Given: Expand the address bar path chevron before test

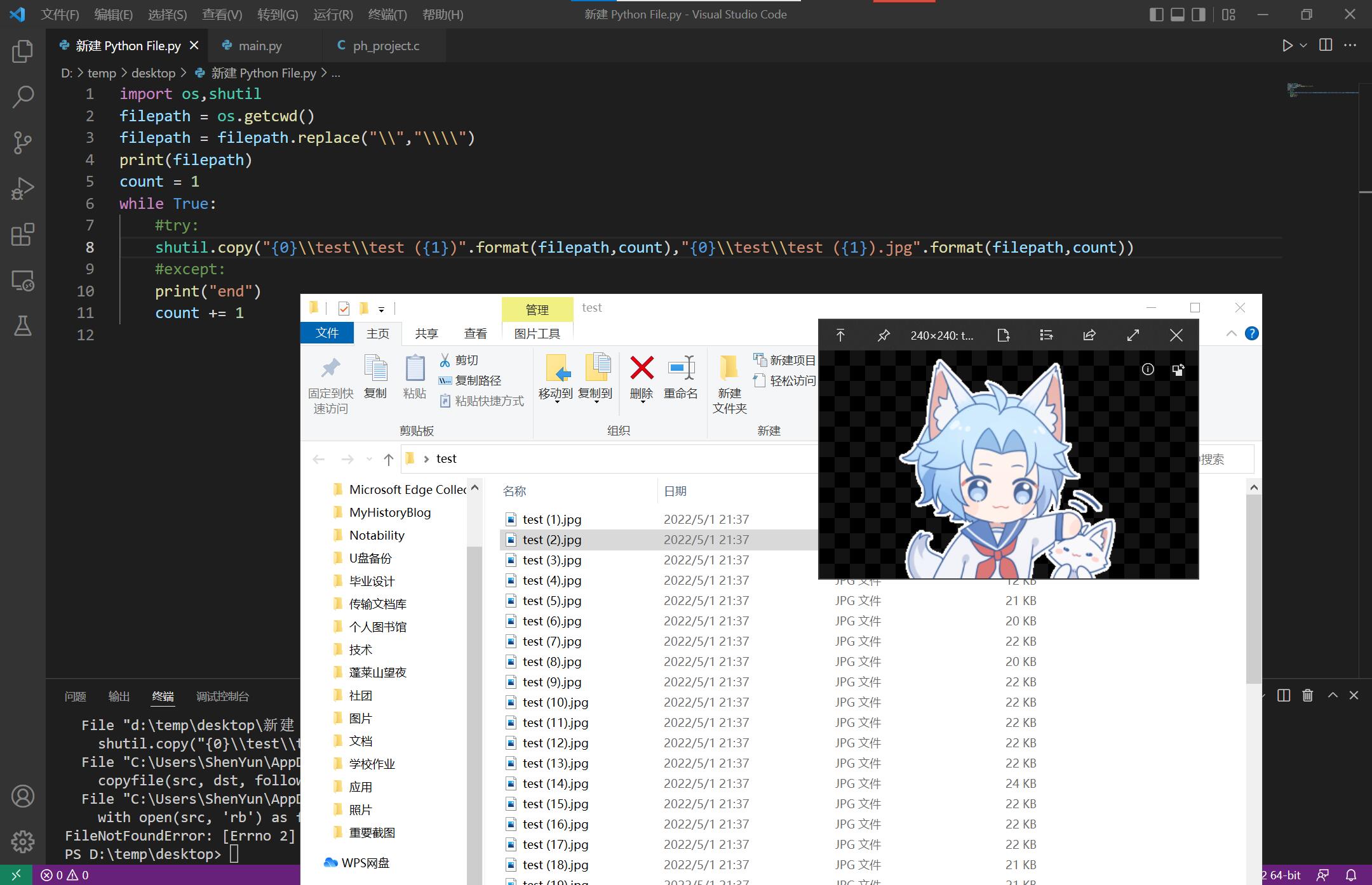Looking at the screenshot, I should (426, 459).
